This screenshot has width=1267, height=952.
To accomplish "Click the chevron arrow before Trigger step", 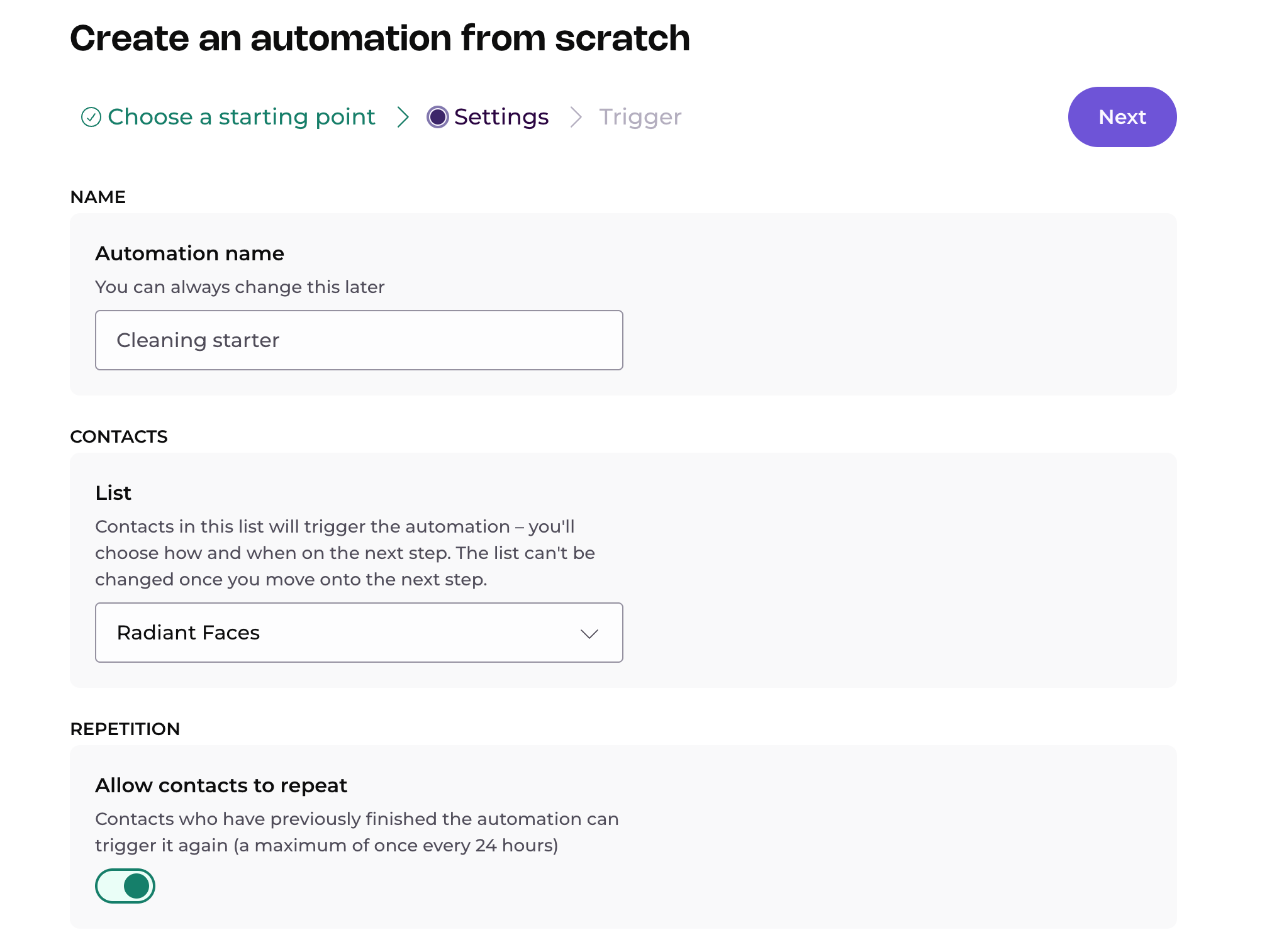I will [x=575, y=117].
